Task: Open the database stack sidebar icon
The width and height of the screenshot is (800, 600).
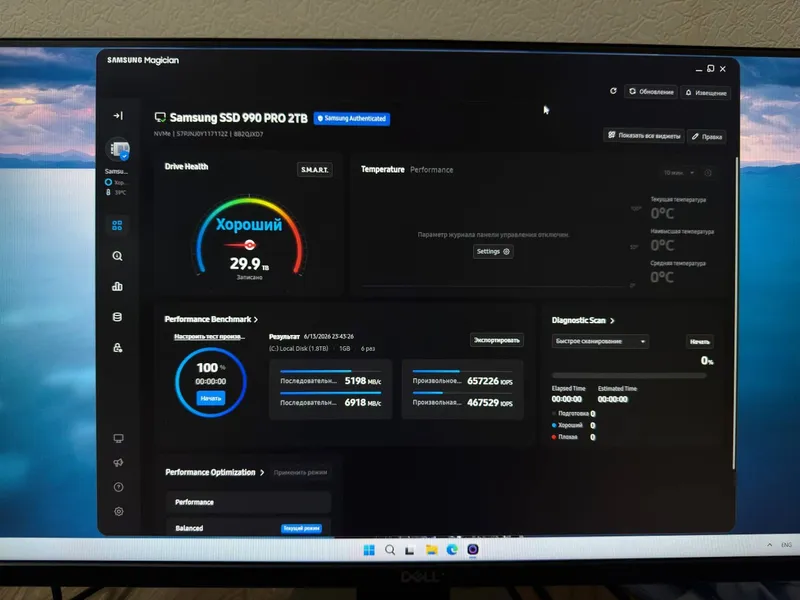Action: 117,317
